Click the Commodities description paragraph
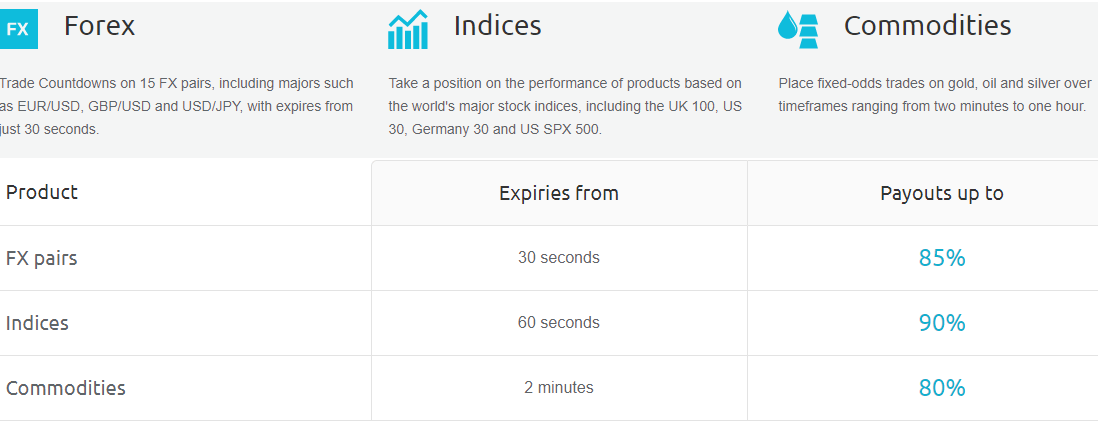This screenshot has height=427, width=1098. point(934,95)
